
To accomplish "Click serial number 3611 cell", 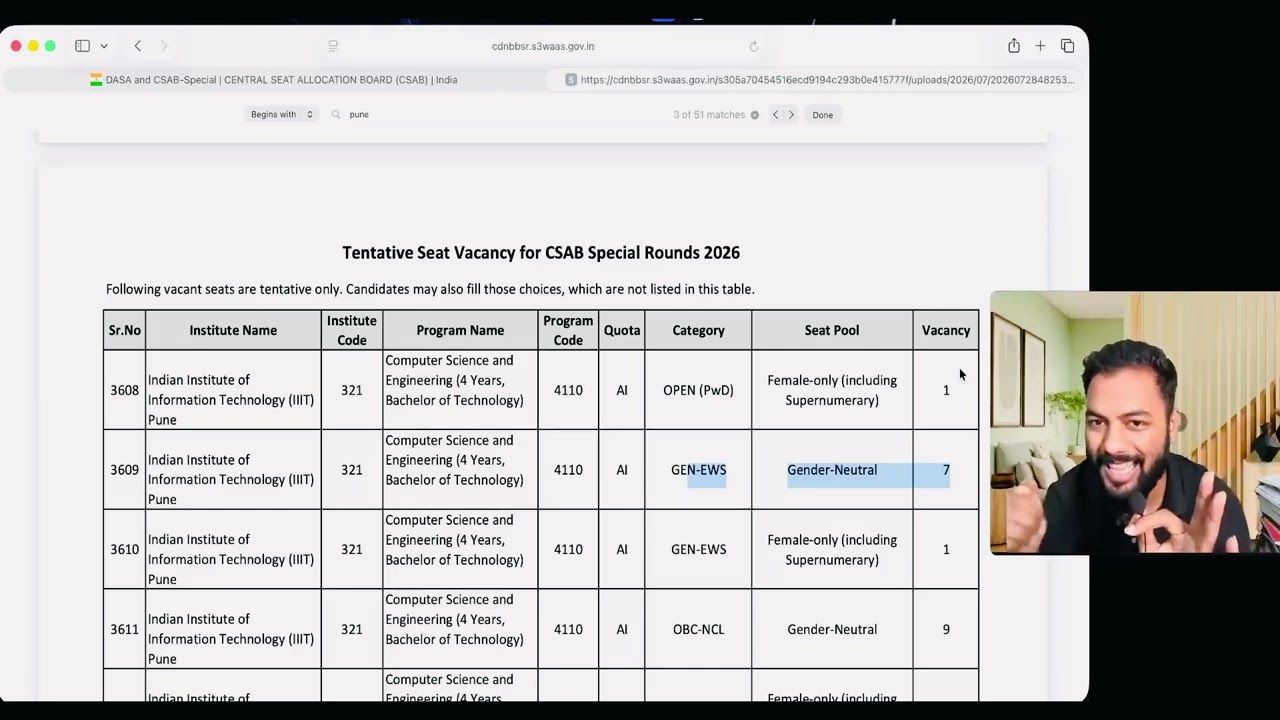I will click(125, 629).
